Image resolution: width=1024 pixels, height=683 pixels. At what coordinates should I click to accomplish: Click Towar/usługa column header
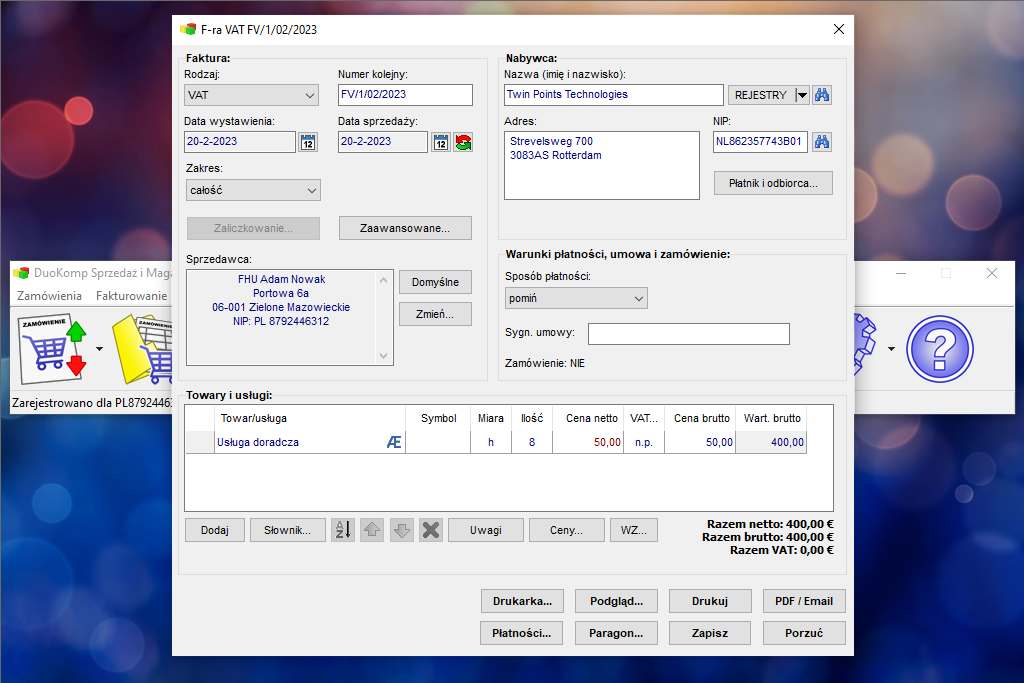pyautogui.click(x=310, y=418)
